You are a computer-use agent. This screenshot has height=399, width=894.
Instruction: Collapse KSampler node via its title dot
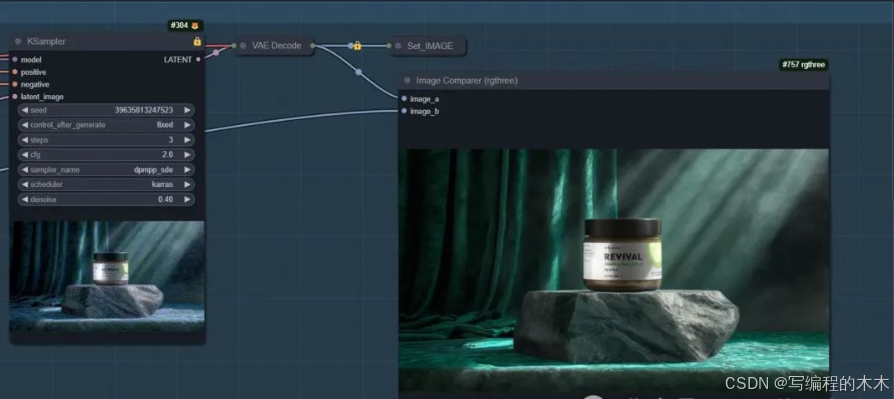[18, 42]
